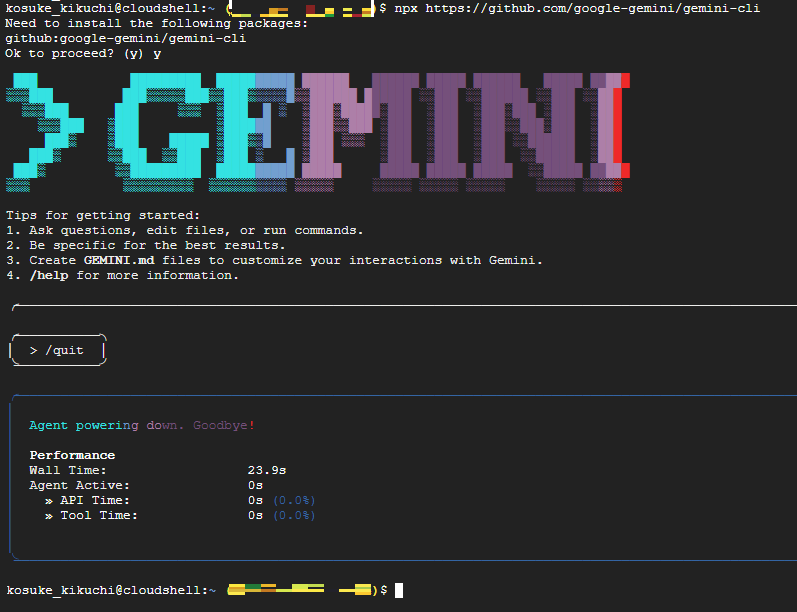
Task: Click the GEMINI ASCII art banner
Action: point(318,132)
